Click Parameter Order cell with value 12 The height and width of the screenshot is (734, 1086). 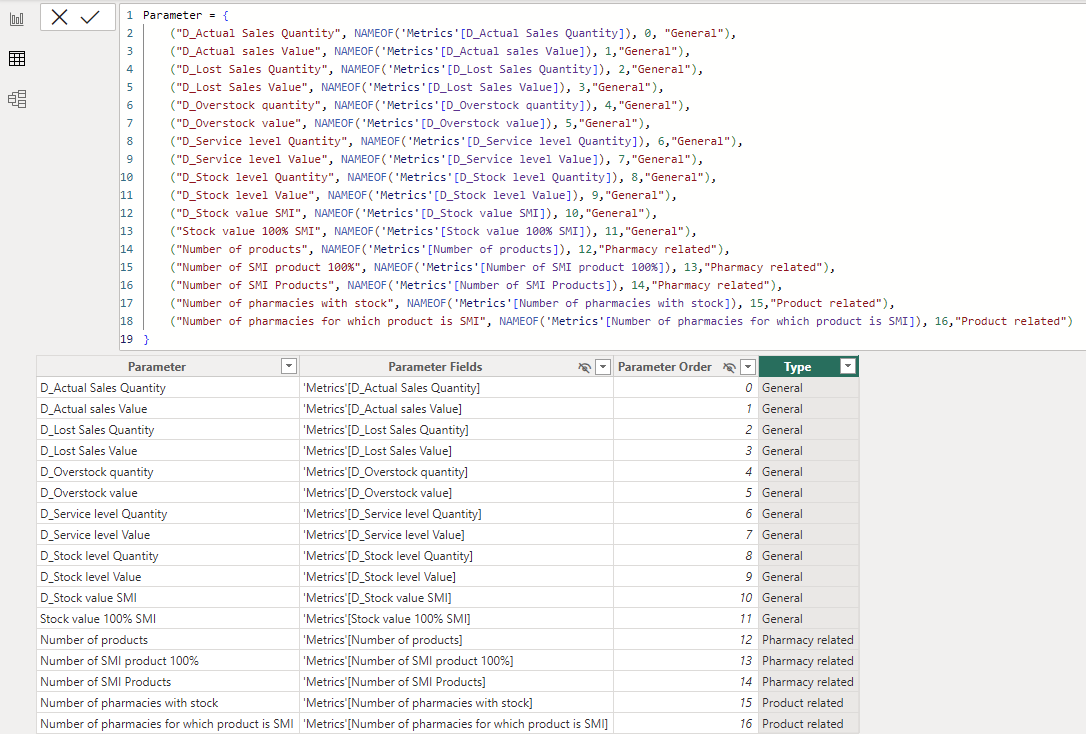pos(686,640)
